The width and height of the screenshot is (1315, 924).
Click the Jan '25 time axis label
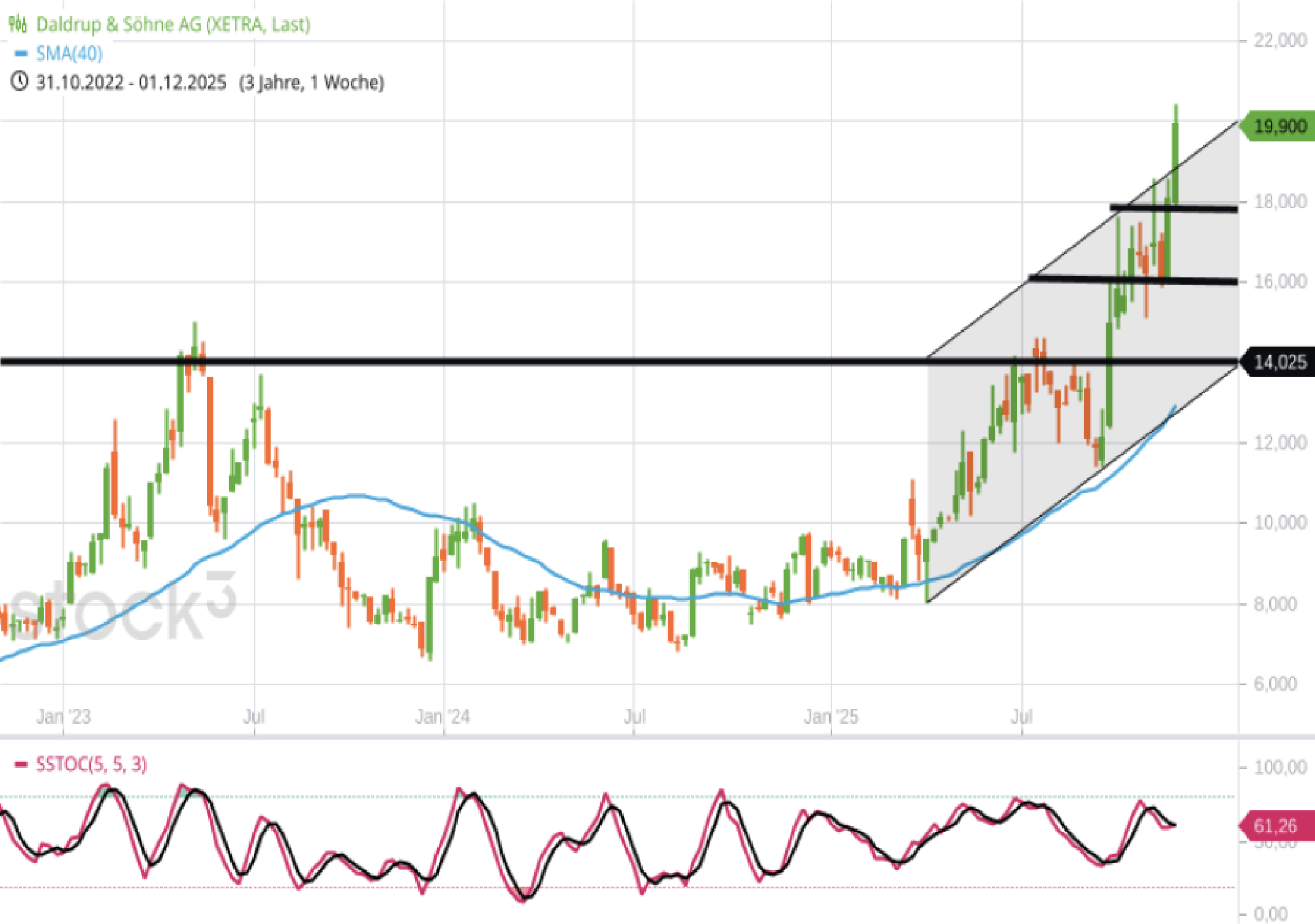(x=831, y=716)
